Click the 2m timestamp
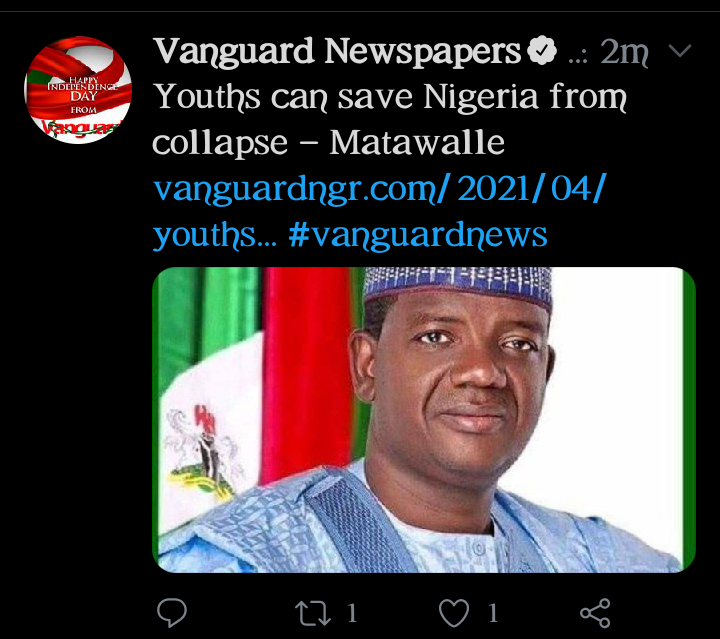720x639 pixels. tap(624, 51)
